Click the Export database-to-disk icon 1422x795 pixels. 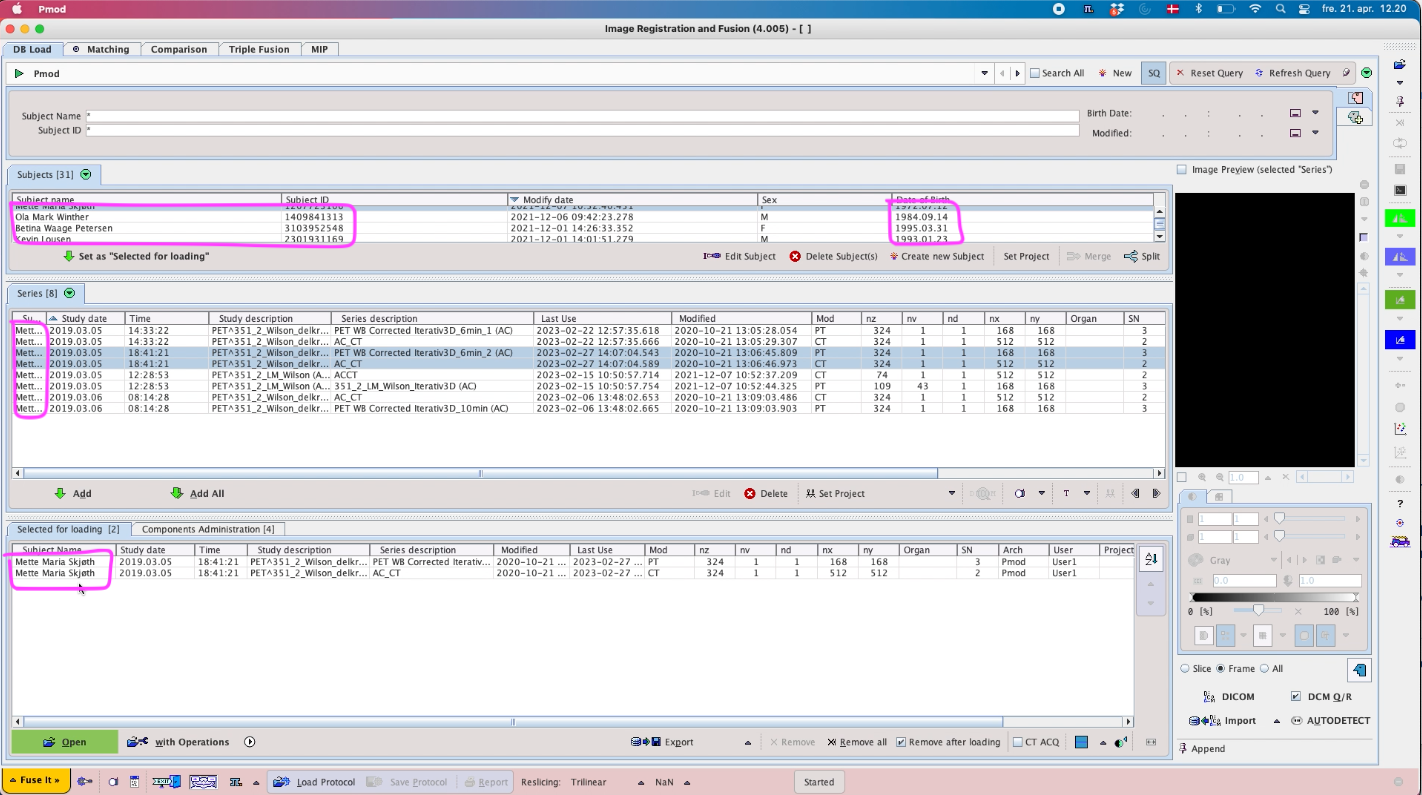[645, 742]
